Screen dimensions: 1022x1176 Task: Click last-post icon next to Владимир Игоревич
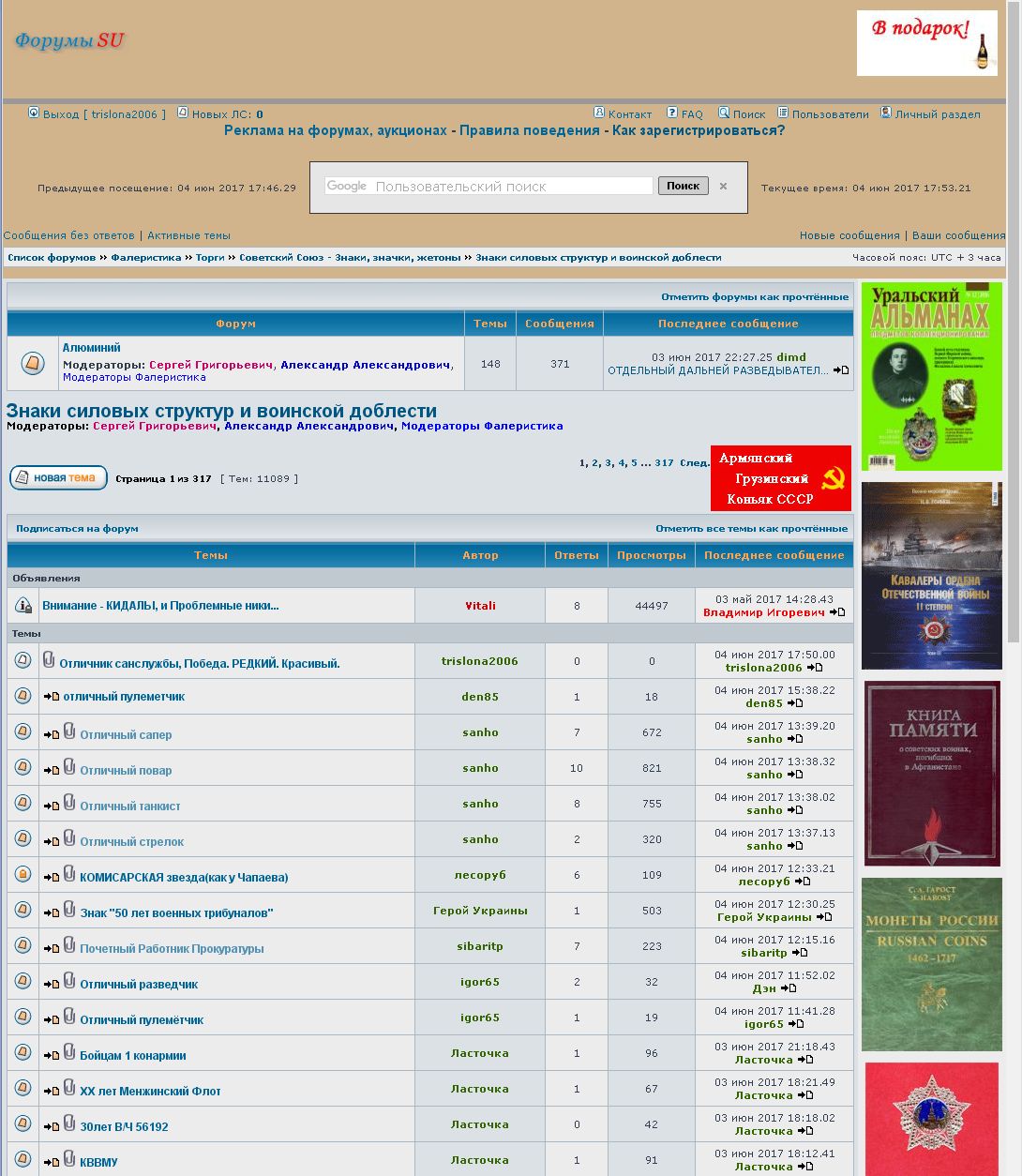pos(837,612)
